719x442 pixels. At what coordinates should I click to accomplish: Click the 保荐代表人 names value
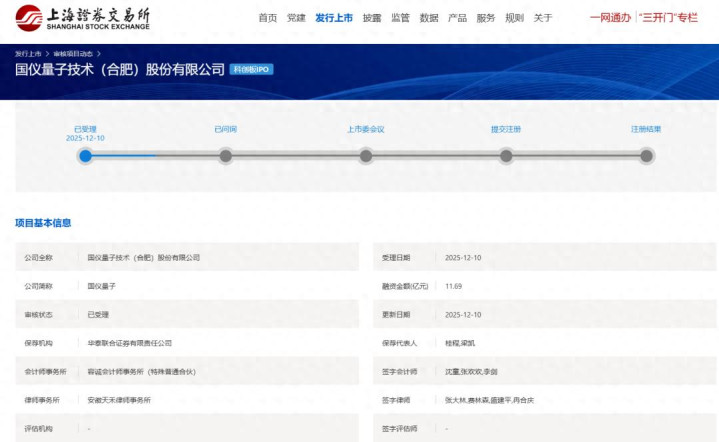(x=460, y=343)
